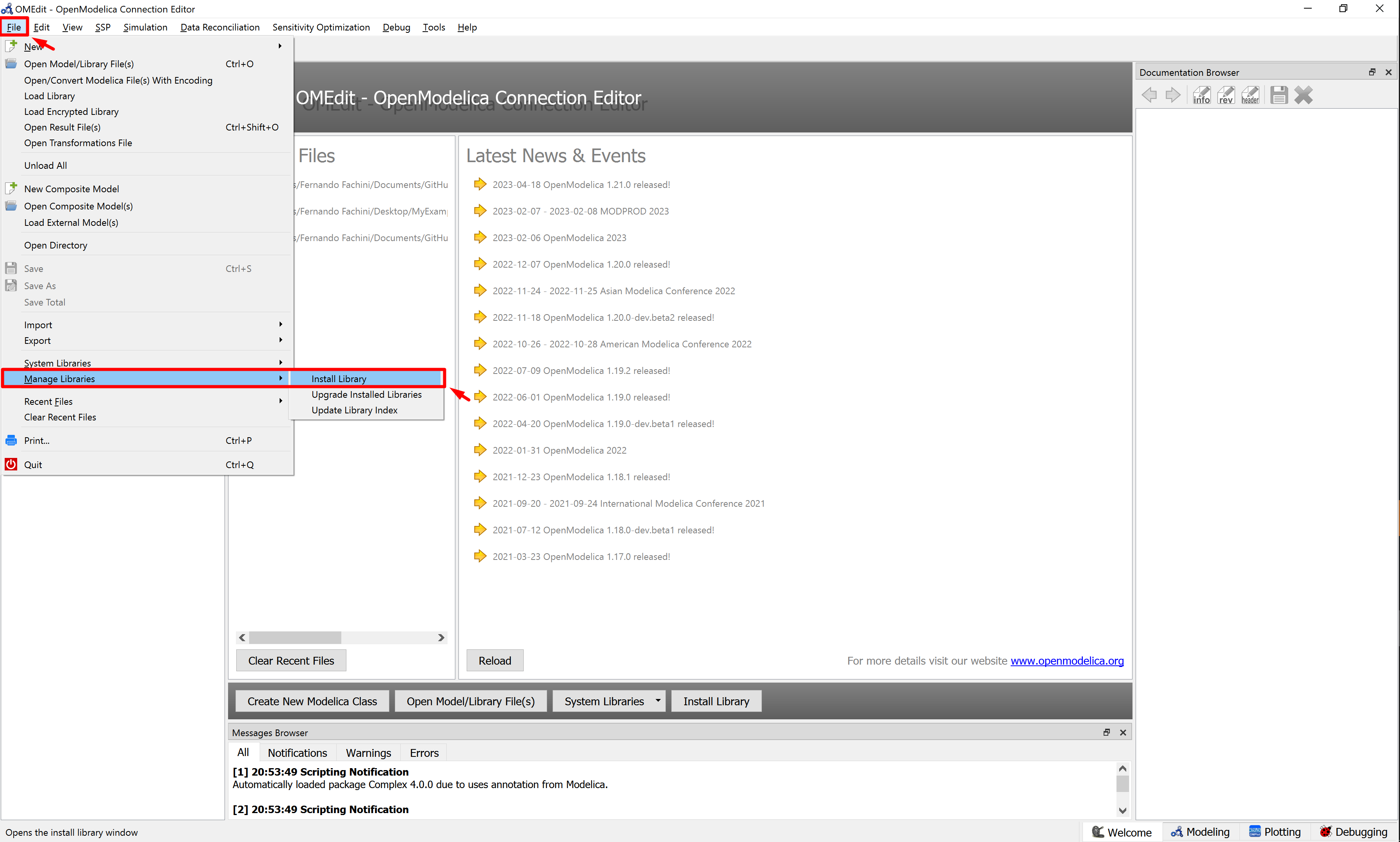Open the System Libraries button dropdown arrow

(x=658, y=700)
